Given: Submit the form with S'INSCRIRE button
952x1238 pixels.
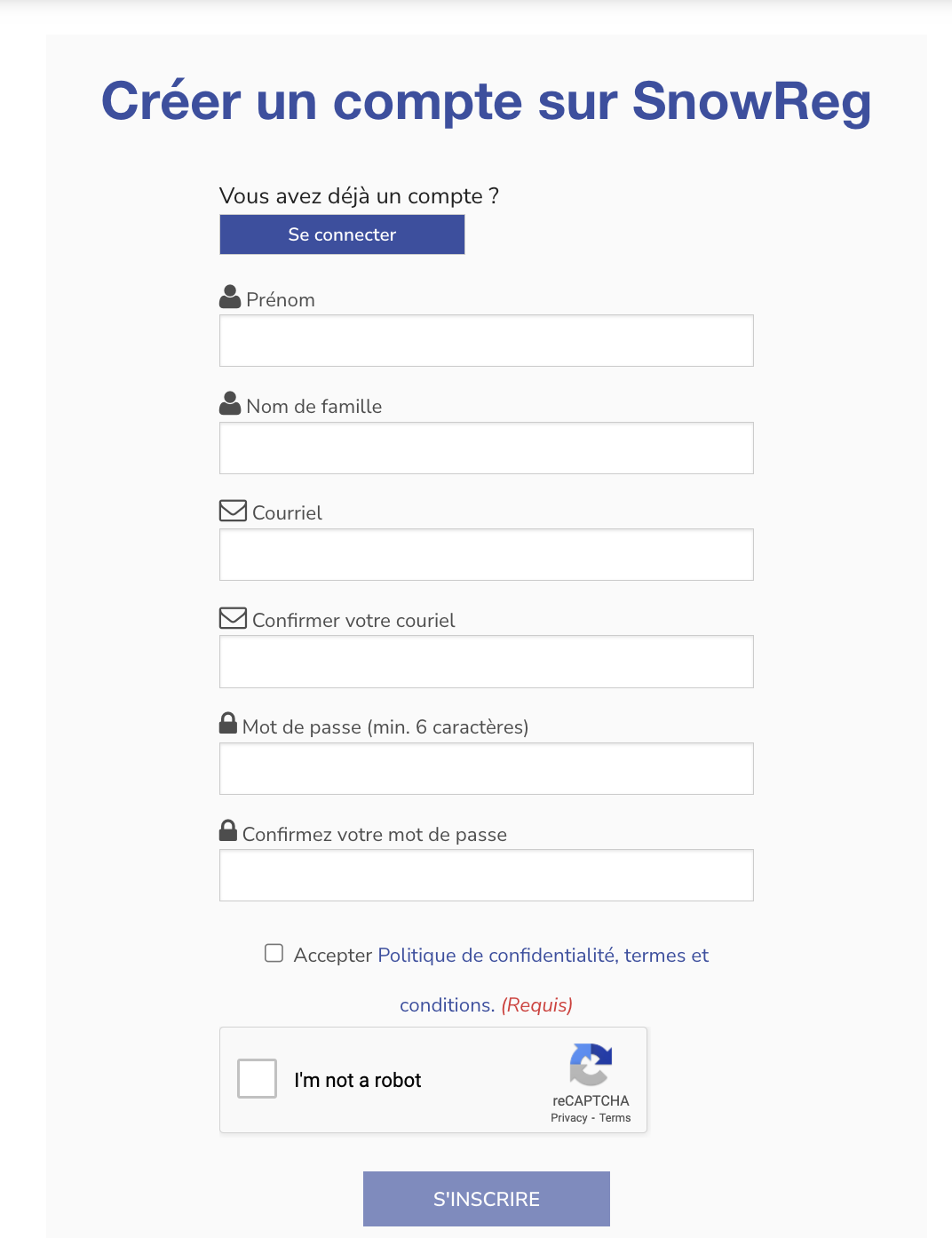Looking at the screenshot, I should (x=487, y=1199).
